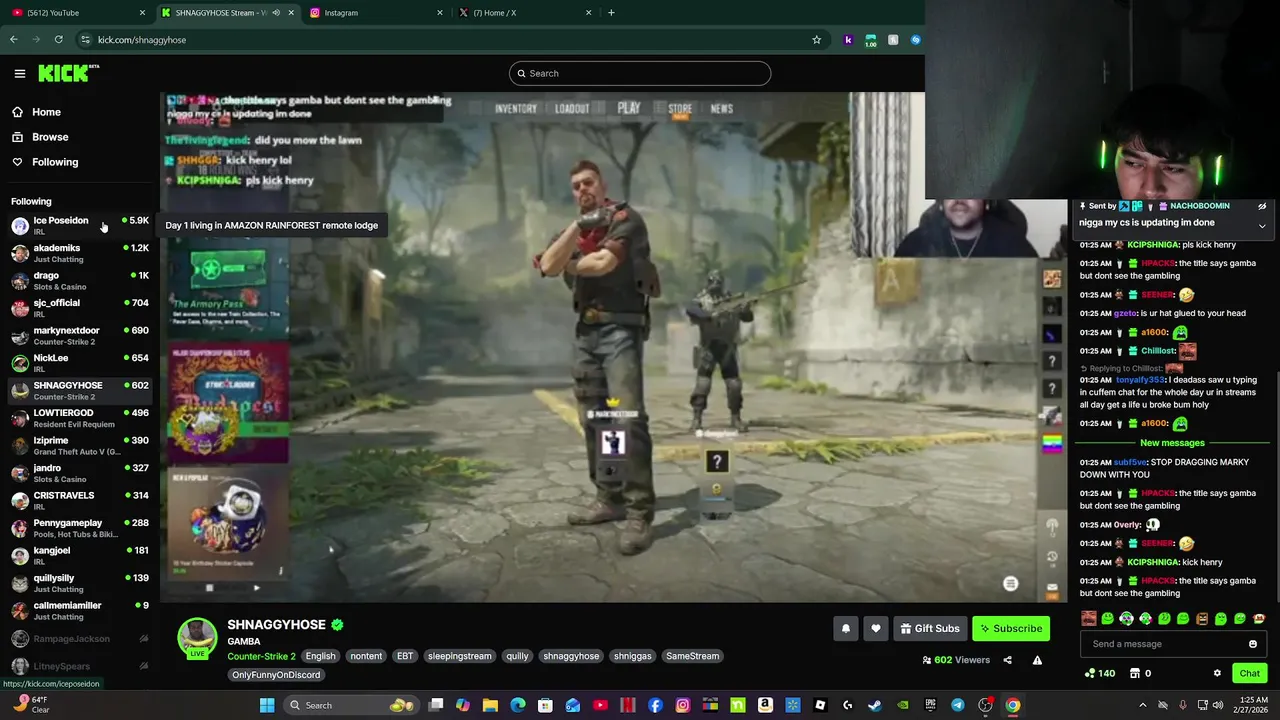Open akademiks channel in Following list

(80, 253)
